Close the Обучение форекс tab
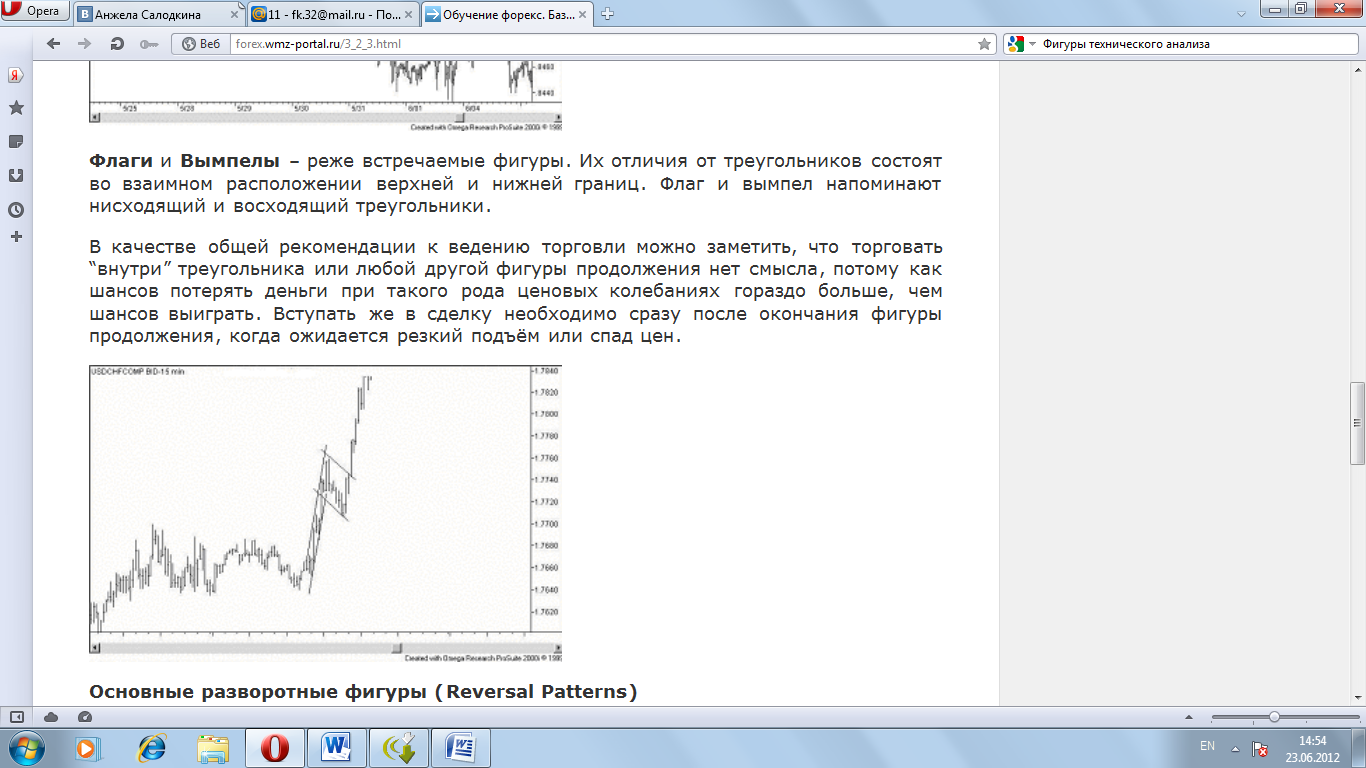 point(583,14)
